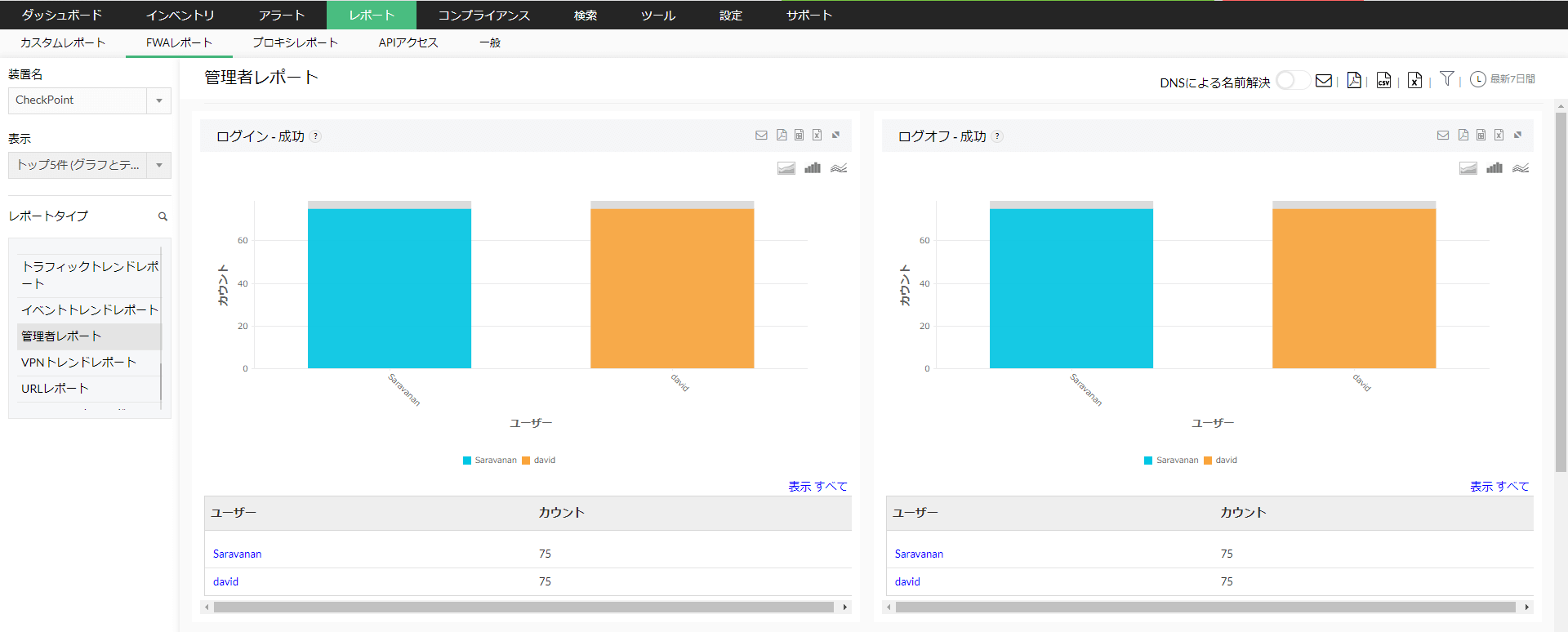Export the report as a CSV file
The width and height of the screenshot is (1568, 632).
(x=1383, y=80)
